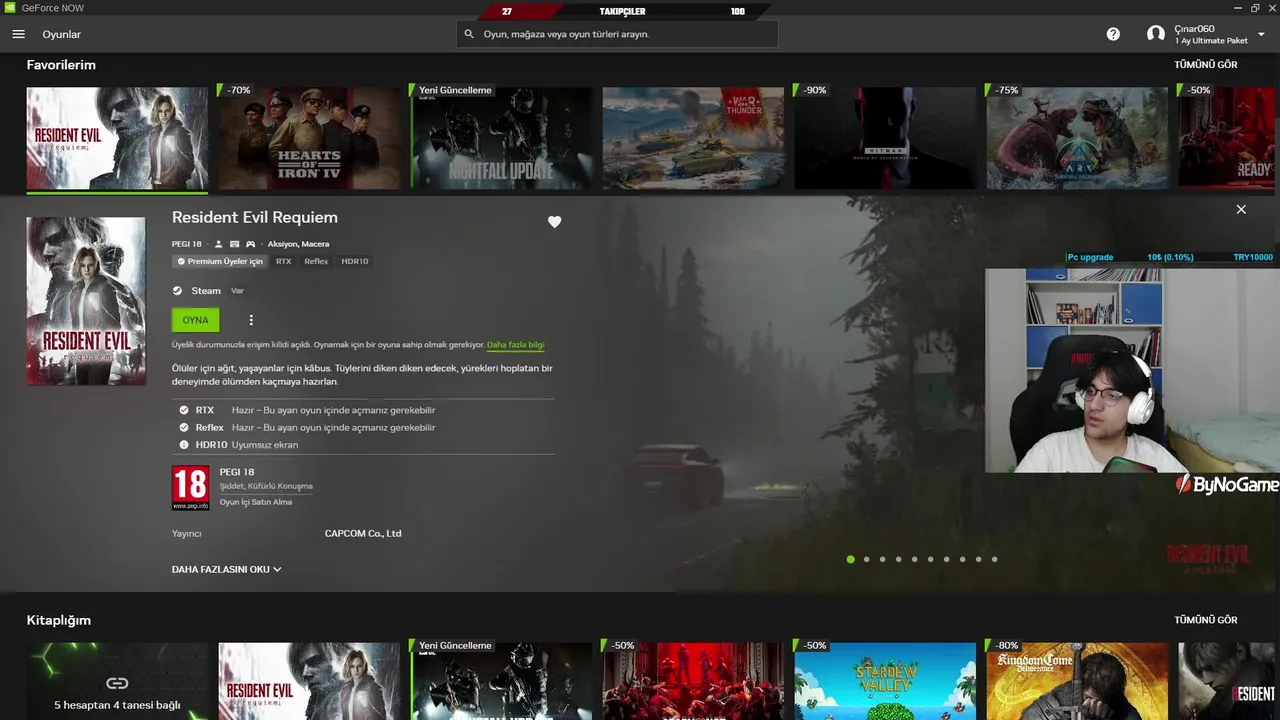Open the Hitman favorite tile
Screen dimensions: 1280x720
(x=885, y=138)
